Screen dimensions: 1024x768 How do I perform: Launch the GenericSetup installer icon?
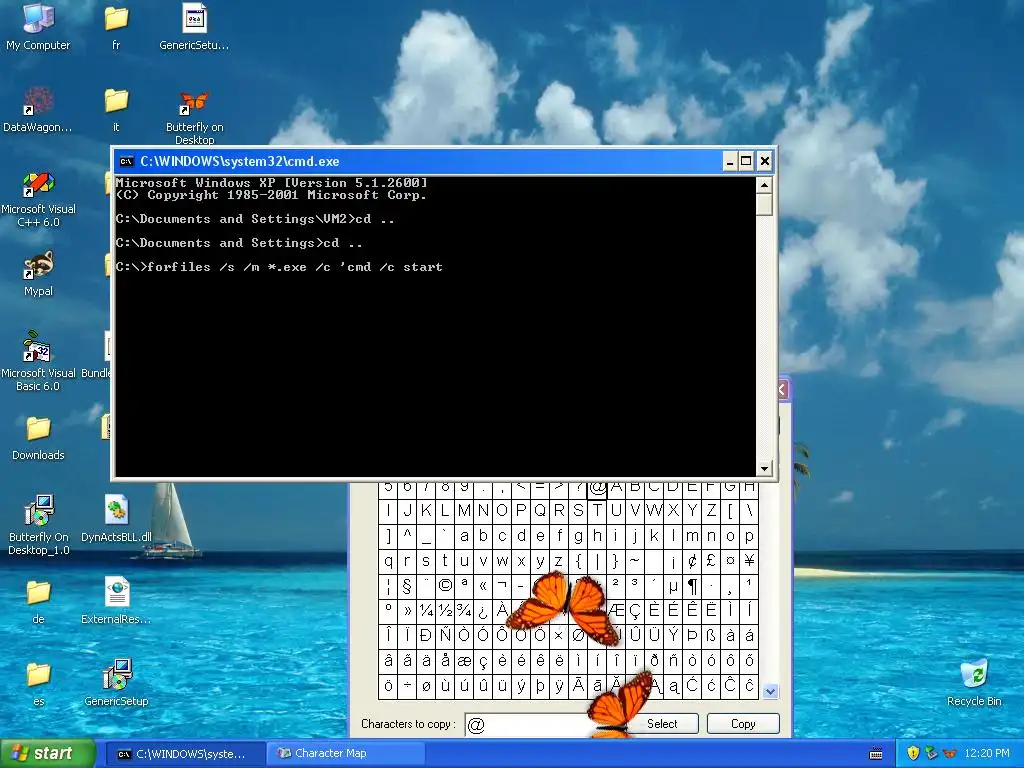point(116,684)
